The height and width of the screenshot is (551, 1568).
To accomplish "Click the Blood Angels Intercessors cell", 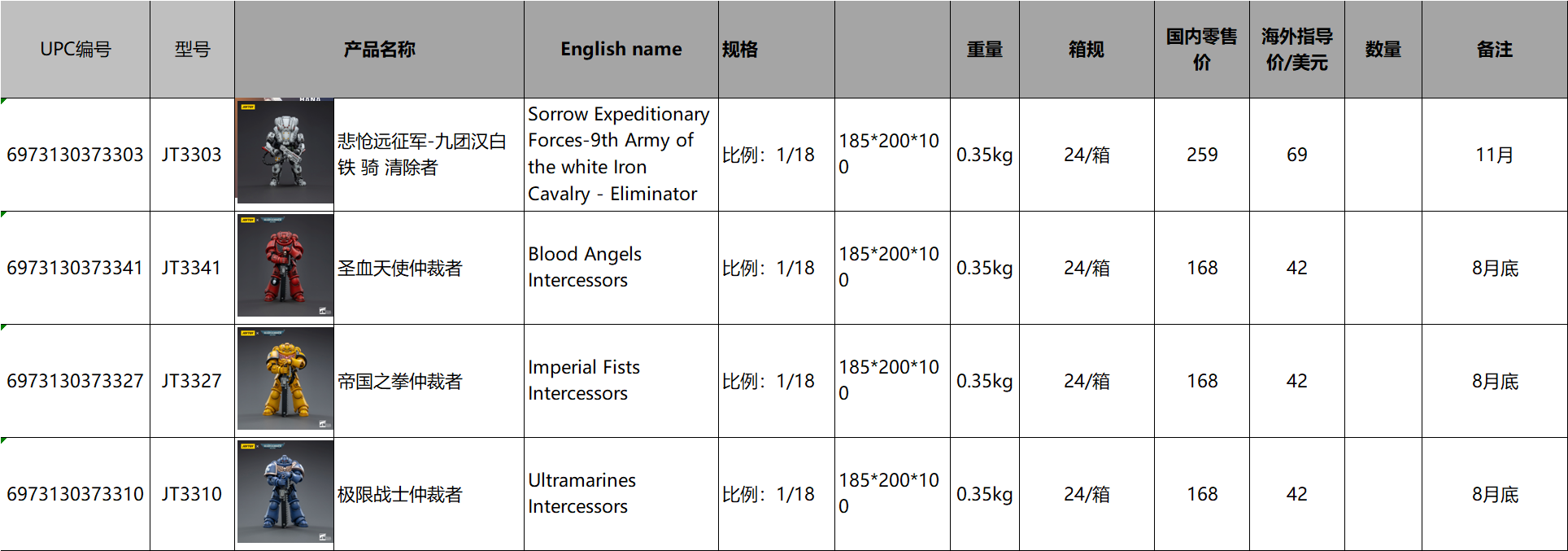I will click(621, 268).
